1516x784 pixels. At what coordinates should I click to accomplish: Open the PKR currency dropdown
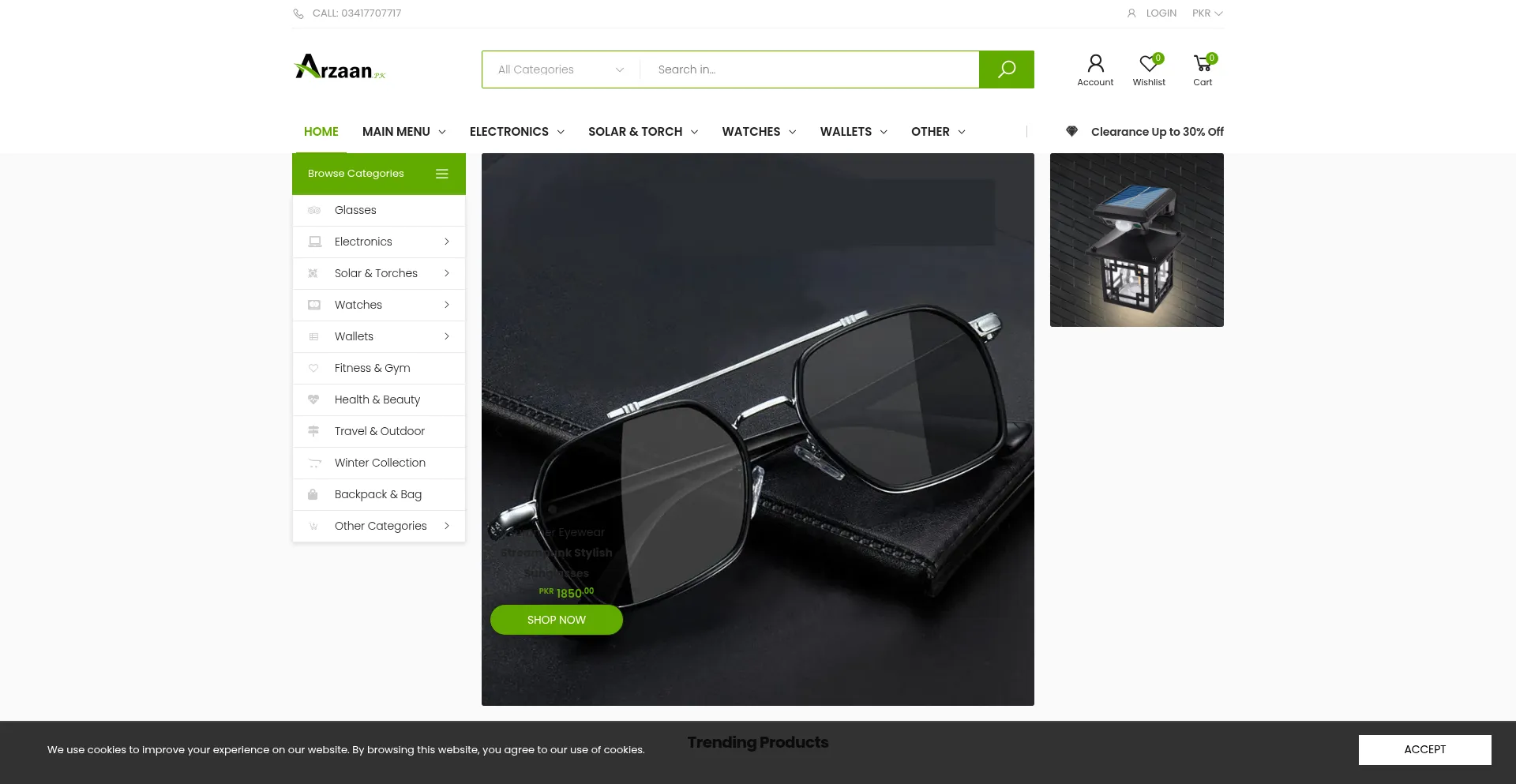(1206, 13)
